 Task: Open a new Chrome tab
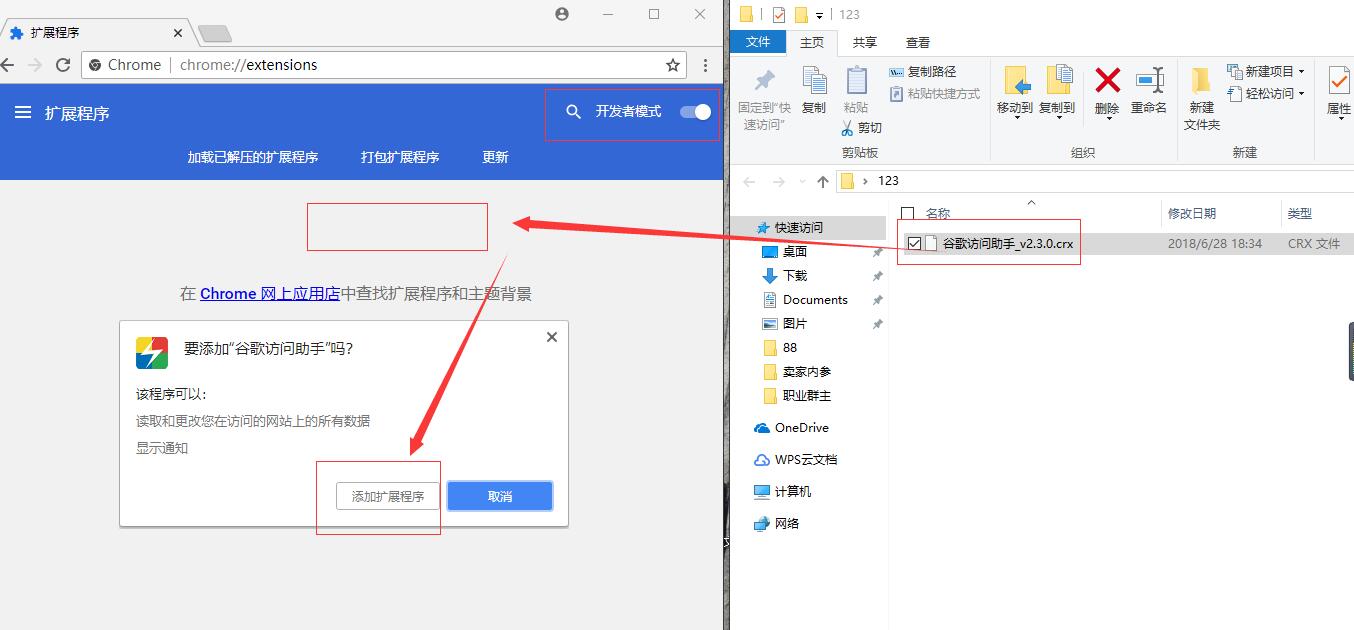214,34
